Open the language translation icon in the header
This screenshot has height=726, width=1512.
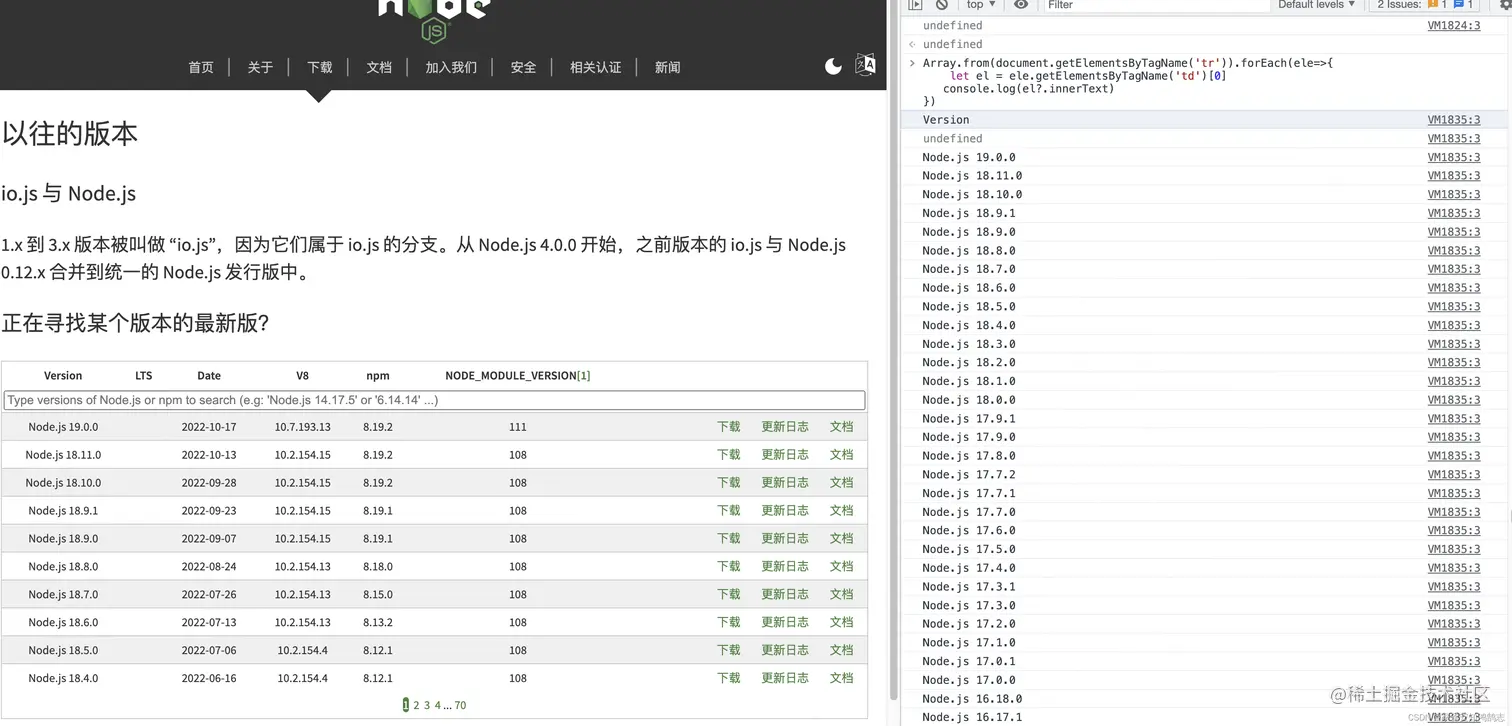pos(865,65)
